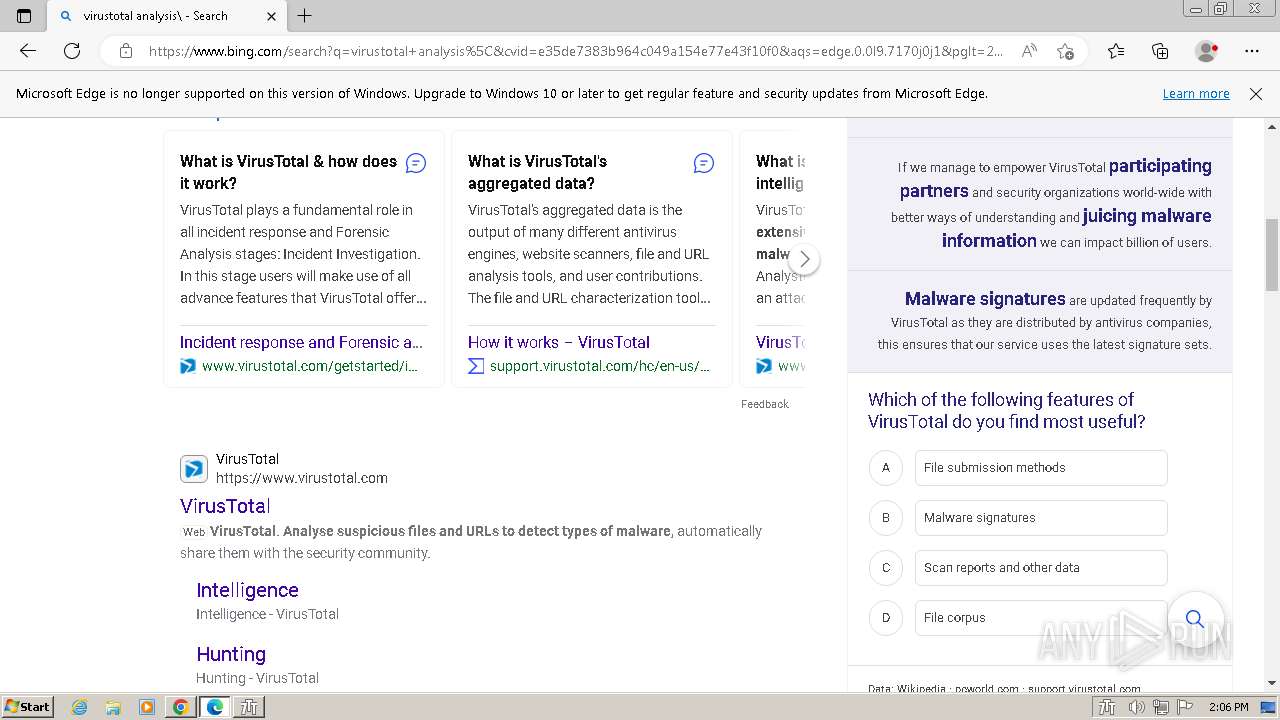1280x720 pixels.
Task: Click the 2:06 PM clock
Action: (1228, 707)
